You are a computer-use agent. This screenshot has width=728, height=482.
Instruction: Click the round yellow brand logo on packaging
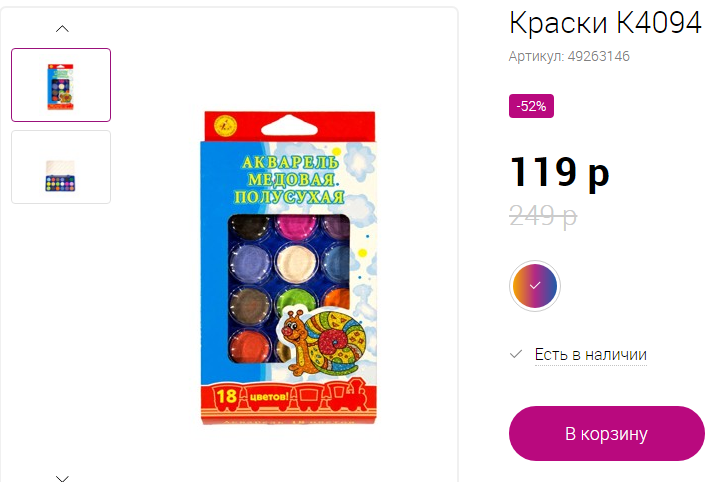[x=225, y=126]
